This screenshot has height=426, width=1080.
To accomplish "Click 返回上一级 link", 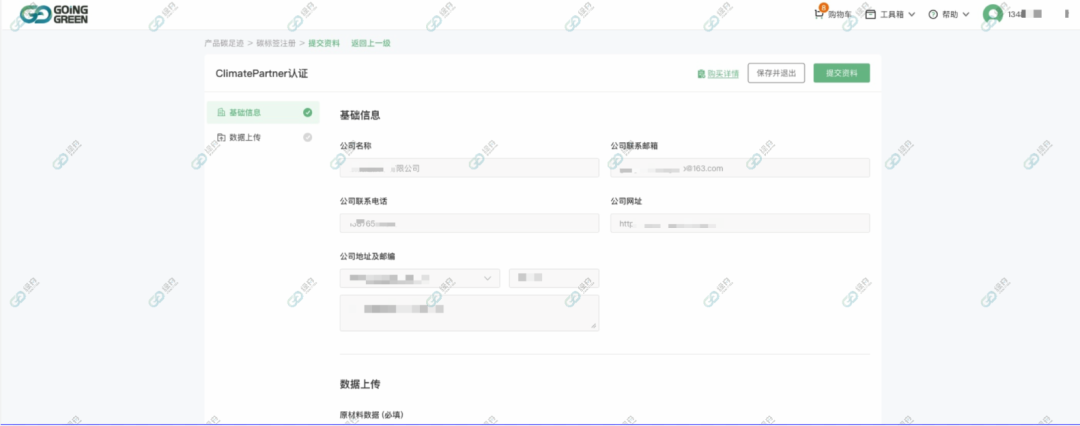I will pyautogui.click(x=371, y=43).
